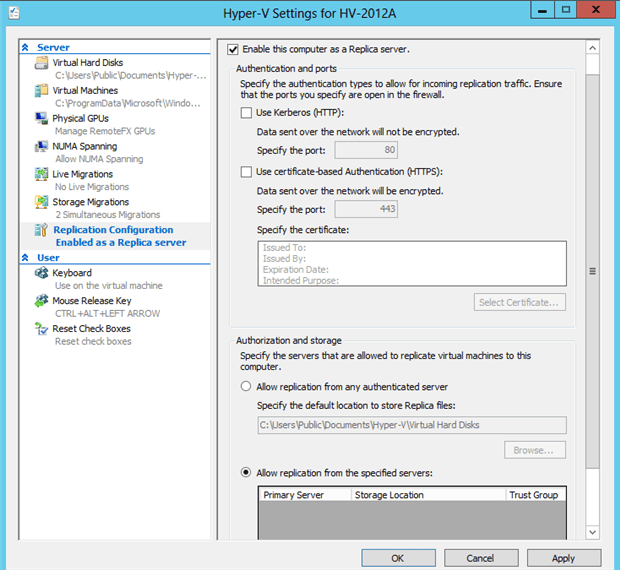Select Allow replication from the specified servers

(246, 472)
